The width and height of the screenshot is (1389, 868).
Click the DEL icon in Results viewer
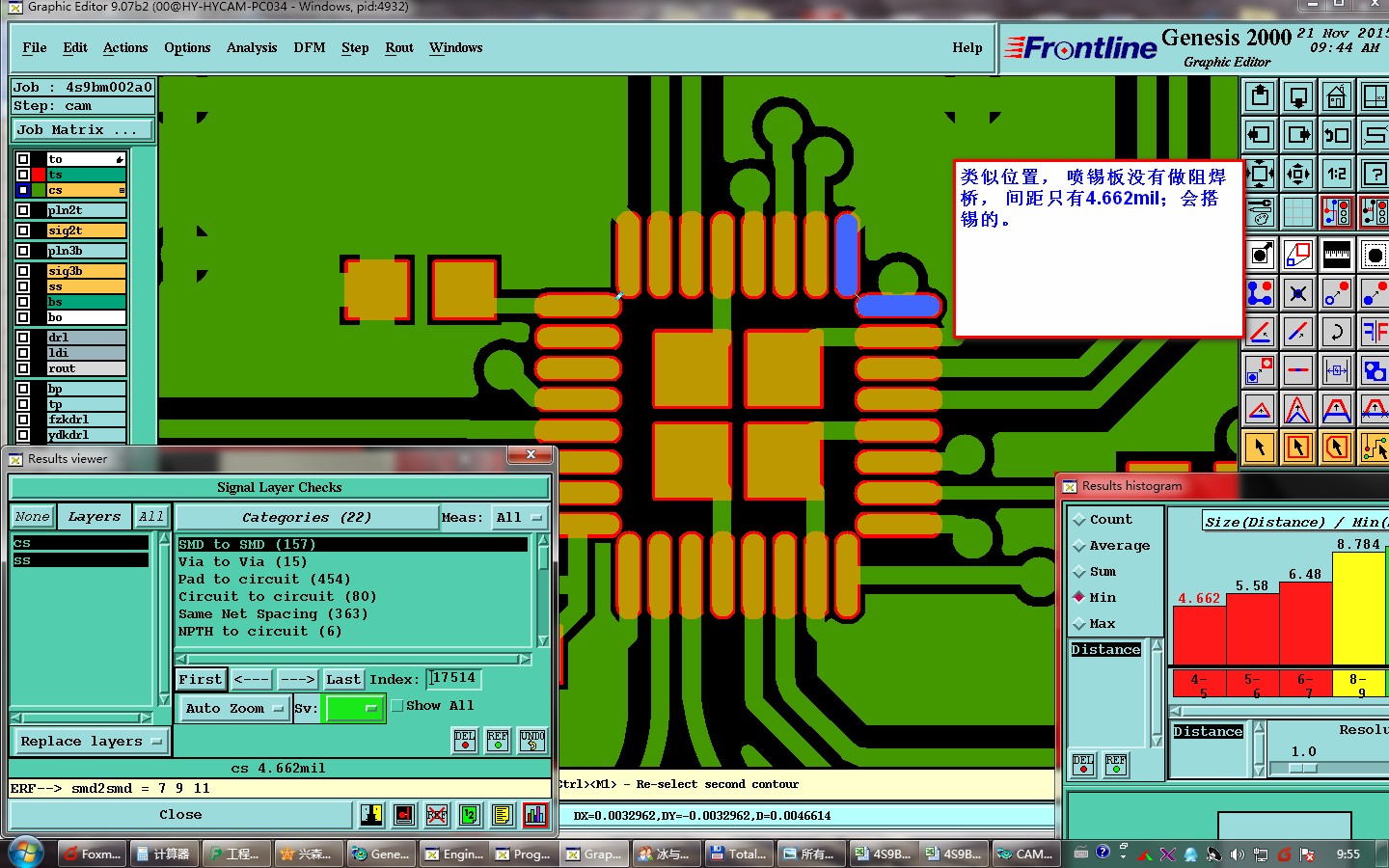click(x=465, y=741)
